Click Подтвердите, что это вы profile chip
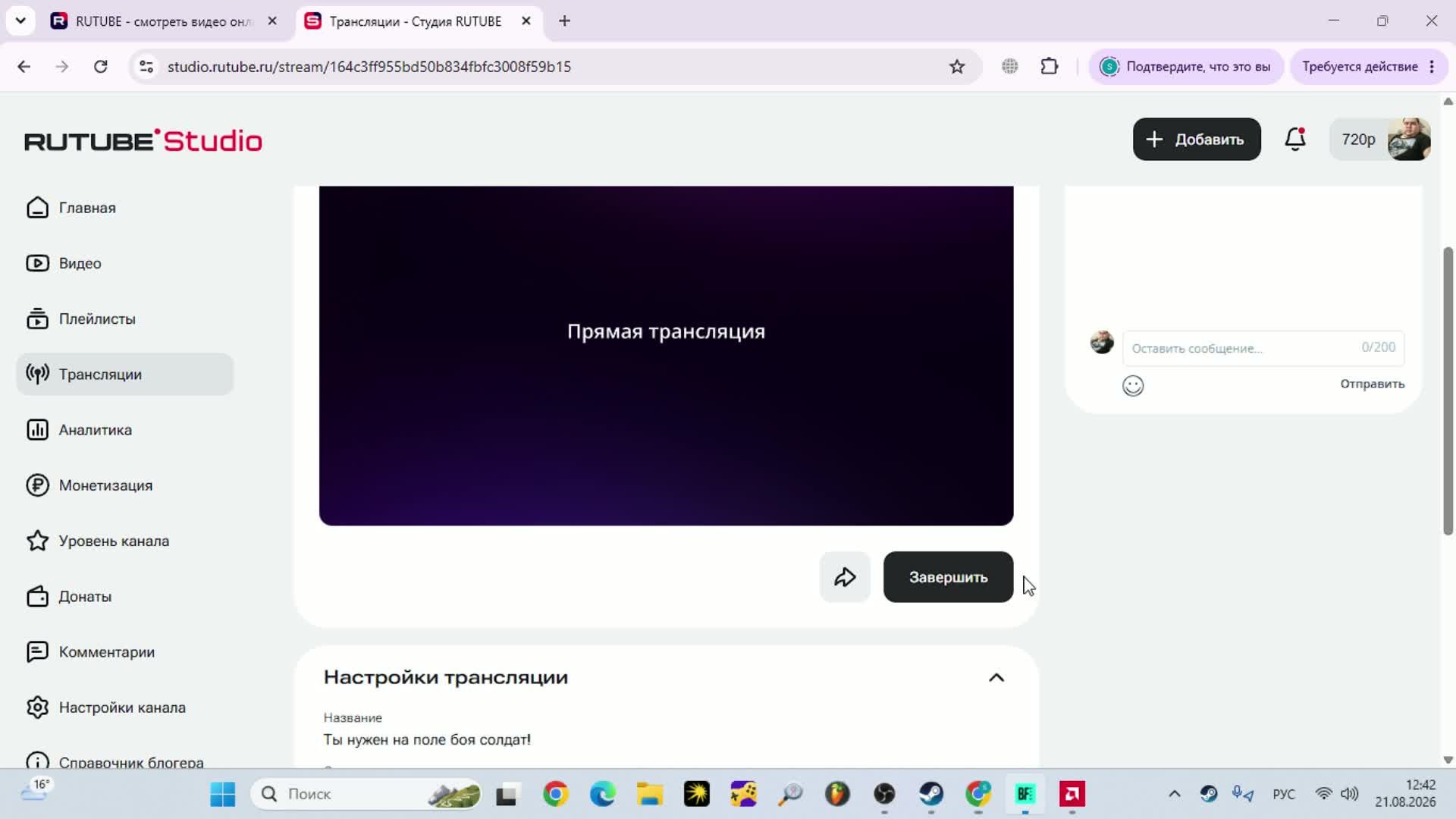1456x819 pixels. (x=1186, y=67)
